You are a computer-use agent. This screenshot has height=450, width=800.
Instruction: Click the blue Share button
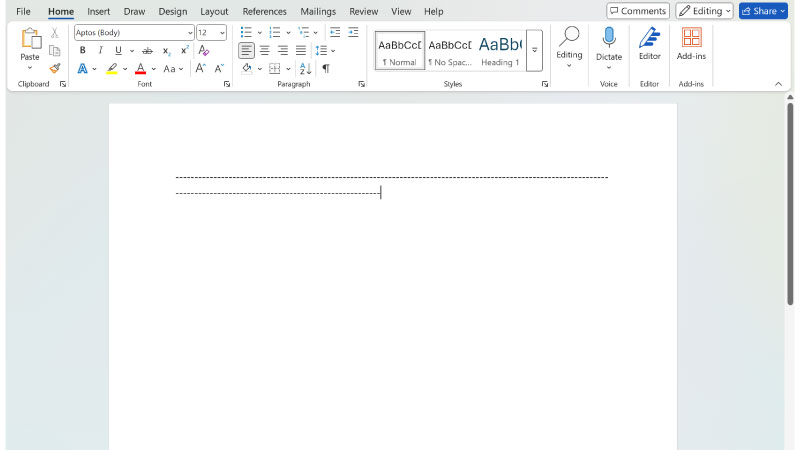[x=763, y=11]
